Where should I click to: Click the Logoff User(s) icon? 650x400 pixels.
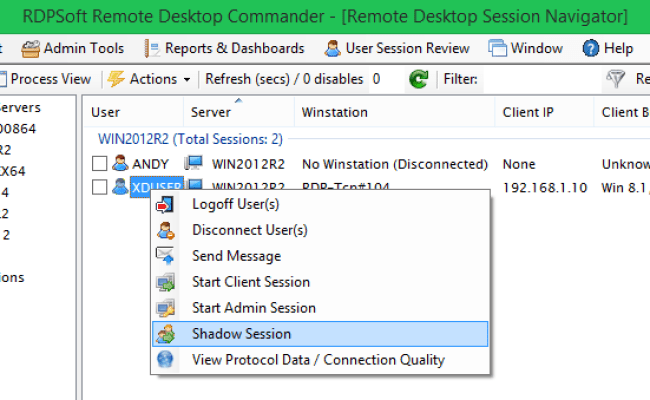165,205
